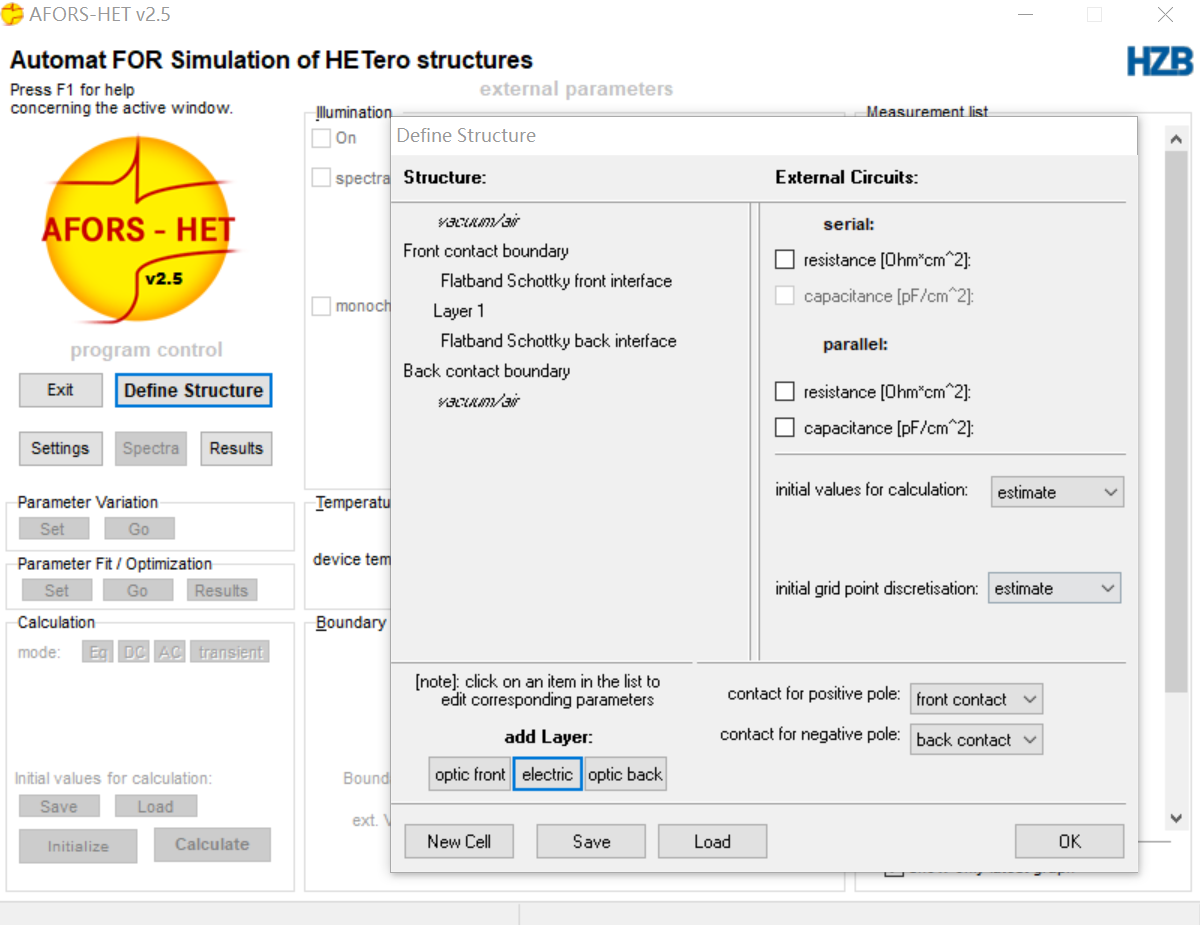
Task: Select Back contact boundary in structure list
Action: pyautogui.click(x=486, y=371)
